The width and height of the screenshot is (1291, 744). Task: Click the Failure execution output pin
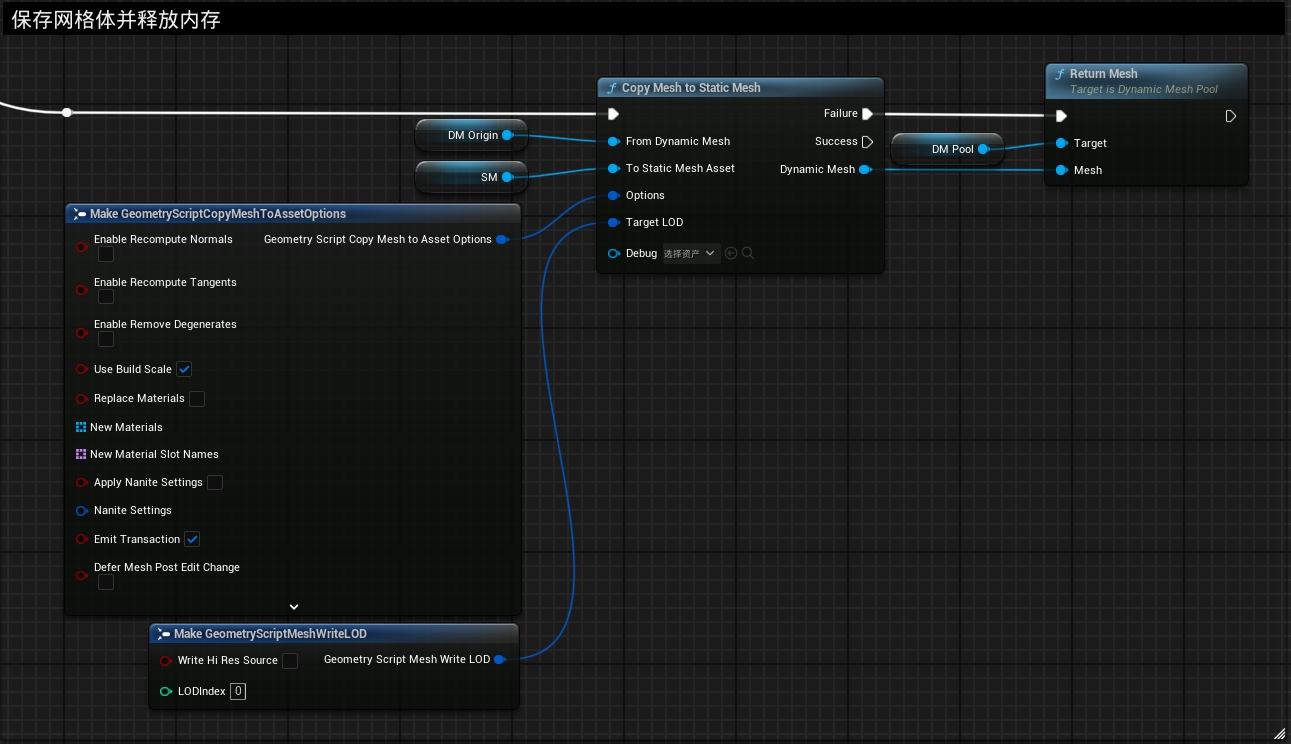point(867,114)
